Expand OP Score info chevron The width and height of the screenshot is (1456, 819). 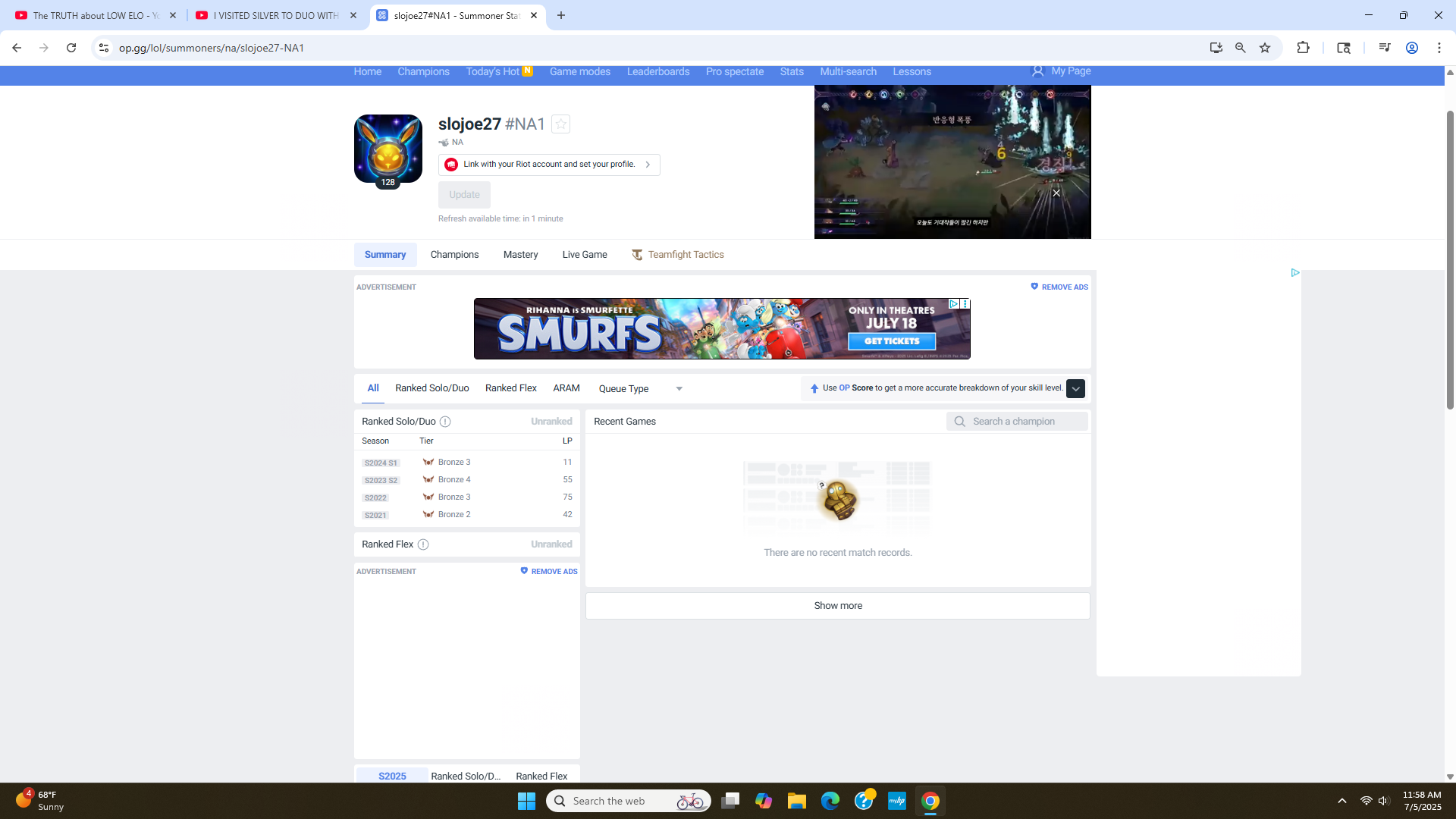point(1075,388)
